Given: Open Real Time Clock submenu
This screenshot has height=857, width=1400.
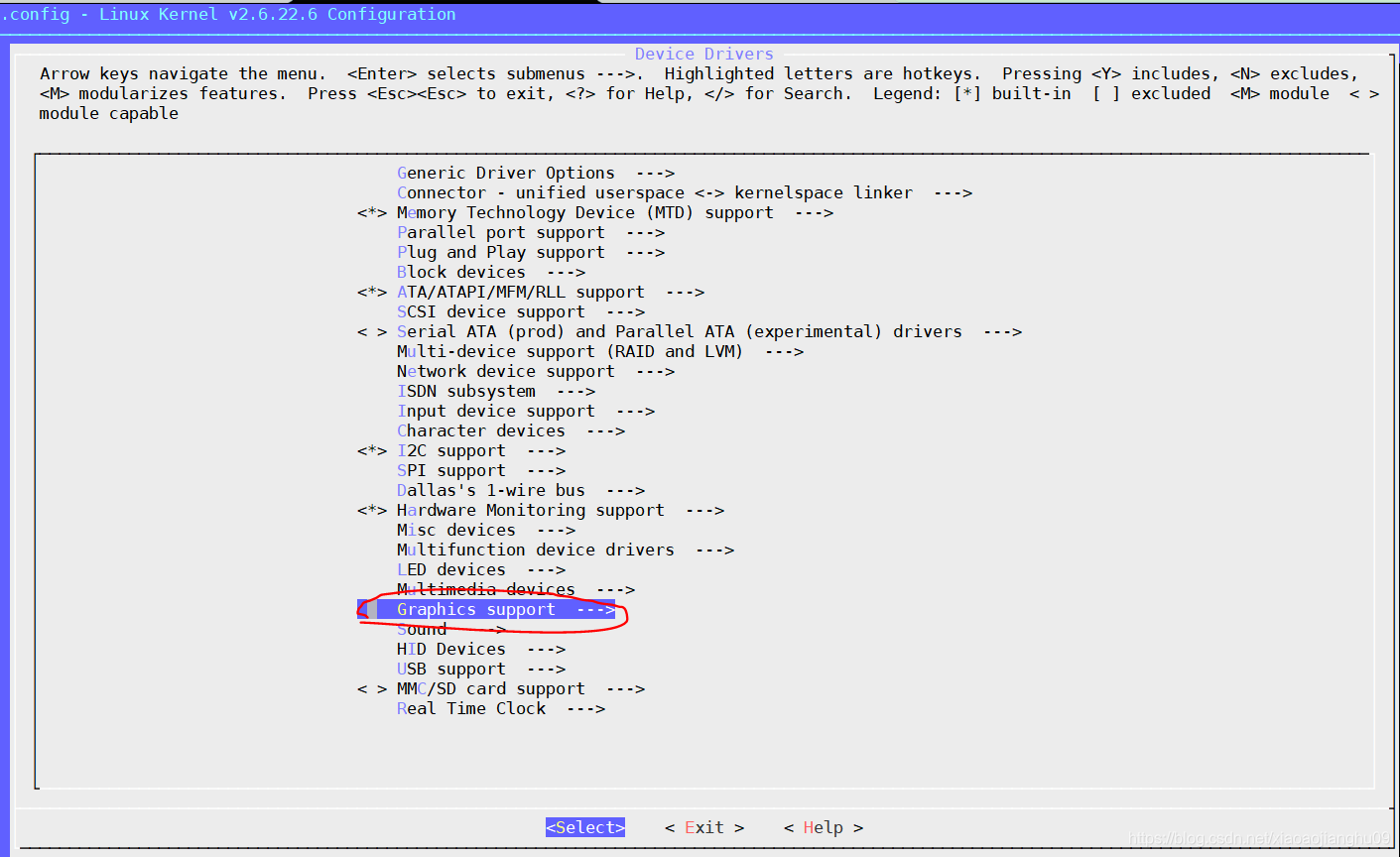Looking at the screenshot, I should (x=501, y=708).
